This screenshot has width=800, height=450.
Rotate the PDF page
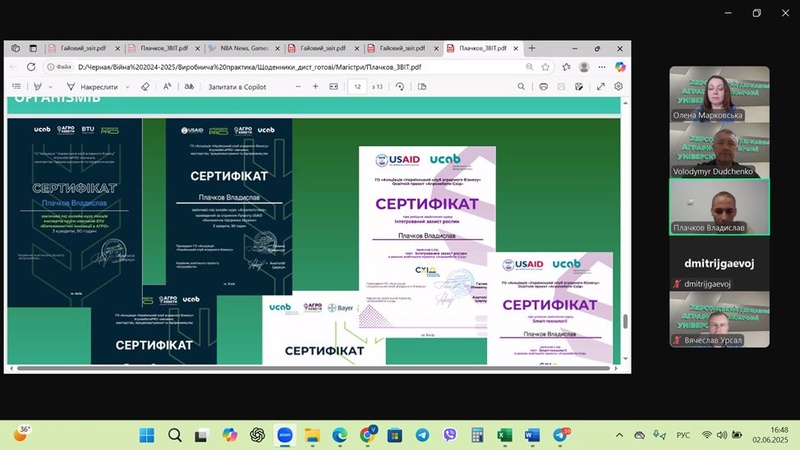tap(400, 87)
